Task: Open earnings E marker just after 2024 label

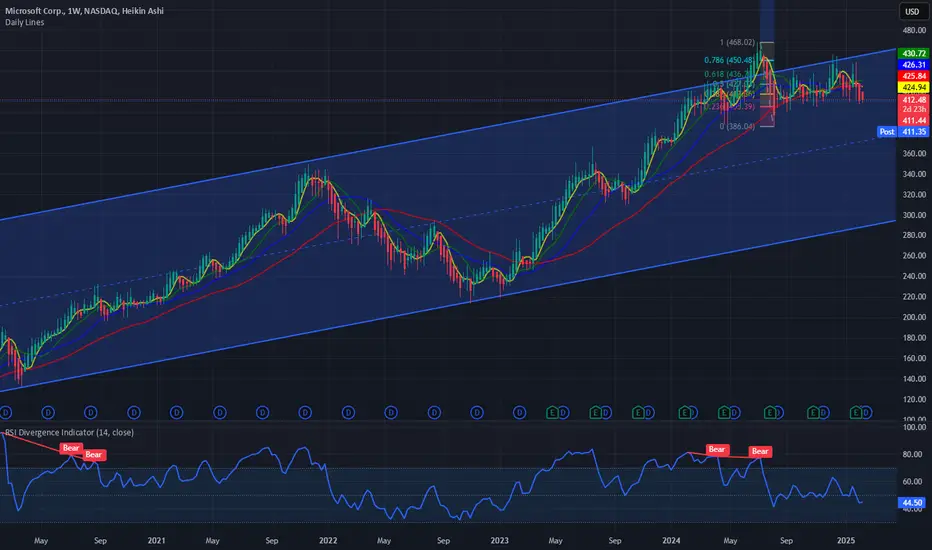Action: click(684, 412)
